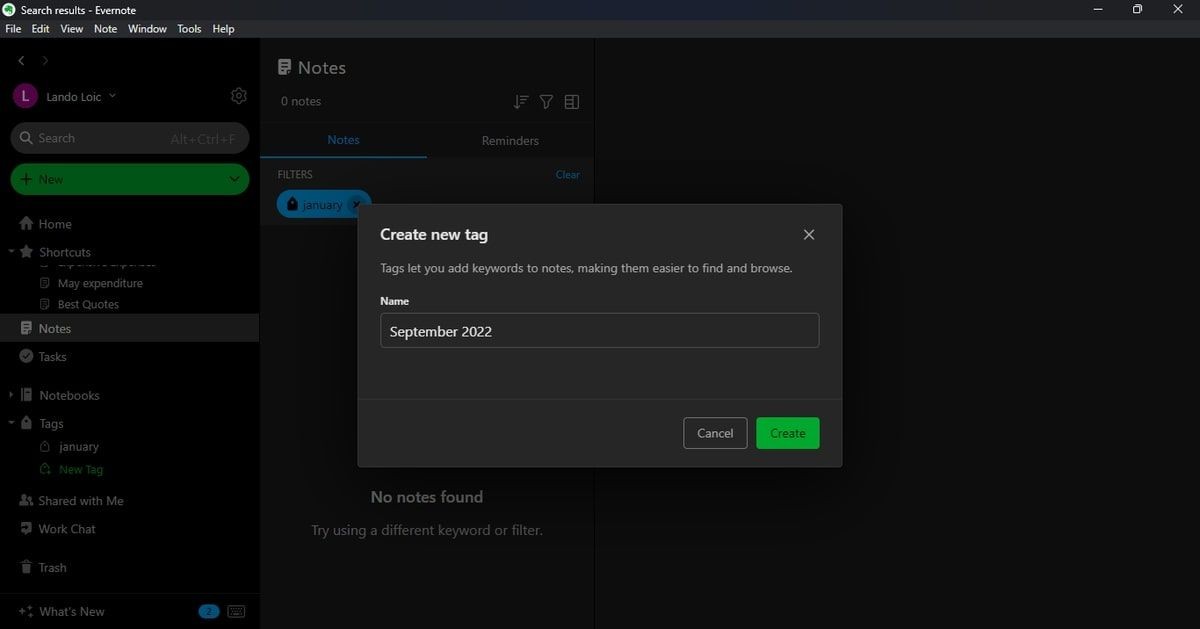Open settings gear next to account name

click(x=238, y=96)
